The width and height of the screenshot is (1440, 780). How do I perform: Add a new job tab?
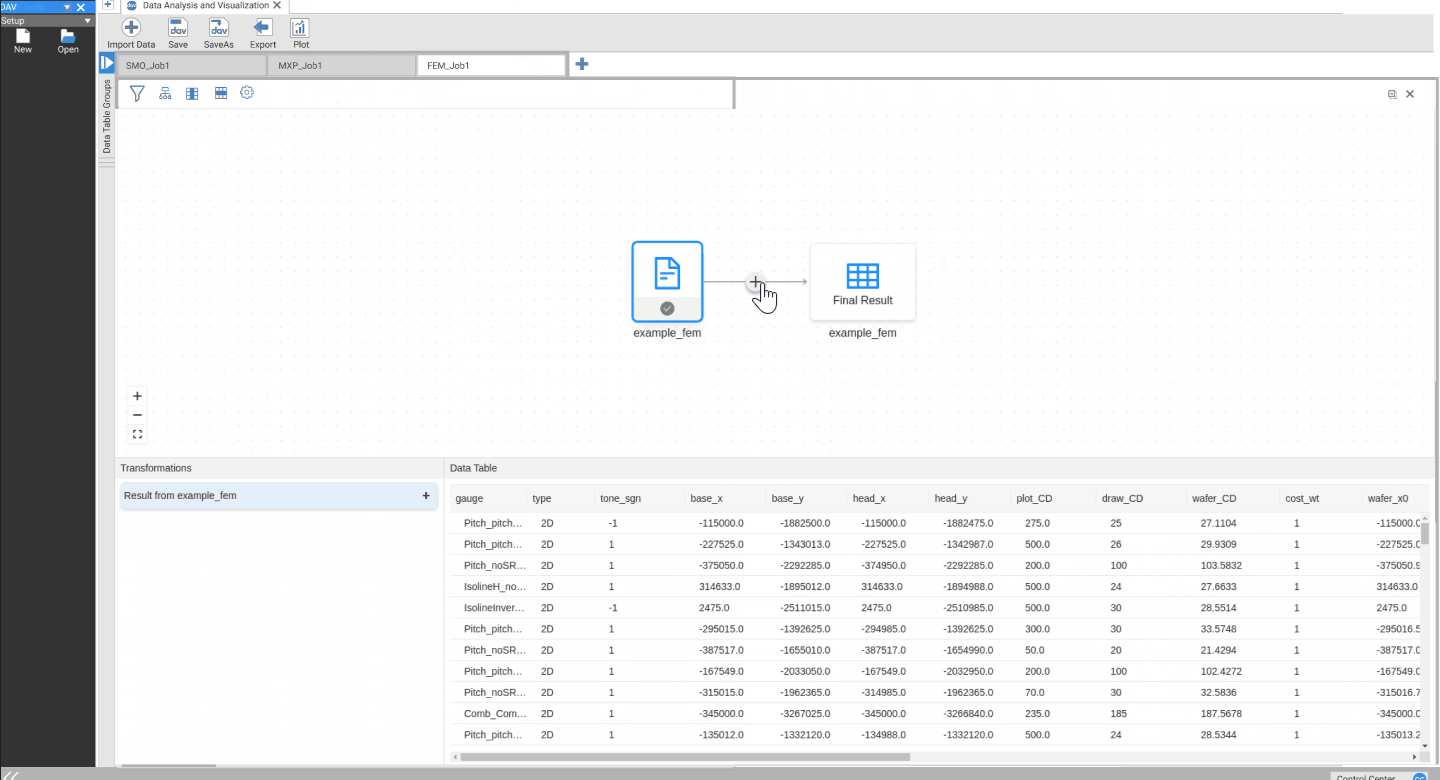point(582,64)
